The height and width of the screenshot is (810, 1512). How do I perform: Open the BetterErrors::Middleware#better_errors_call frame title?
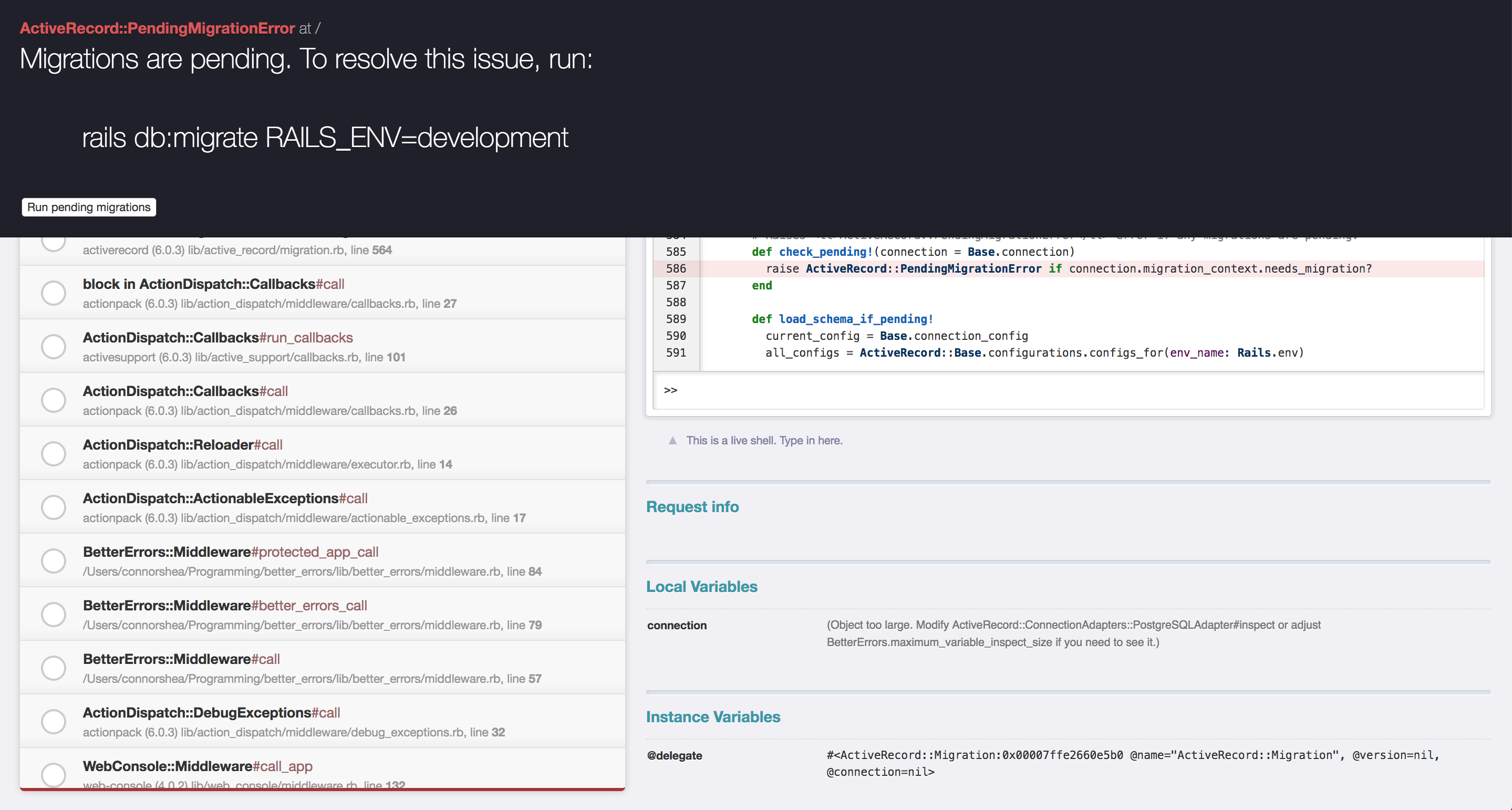[x=225, y=605]
